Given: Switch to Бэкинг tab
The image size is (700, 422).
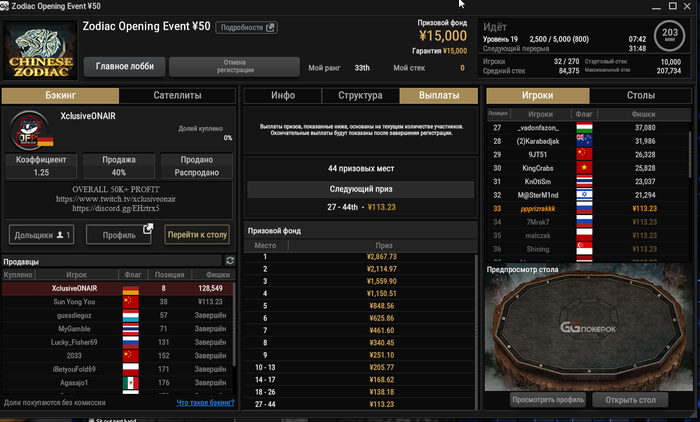Looking at the screenshot, I should click(60, 96).
